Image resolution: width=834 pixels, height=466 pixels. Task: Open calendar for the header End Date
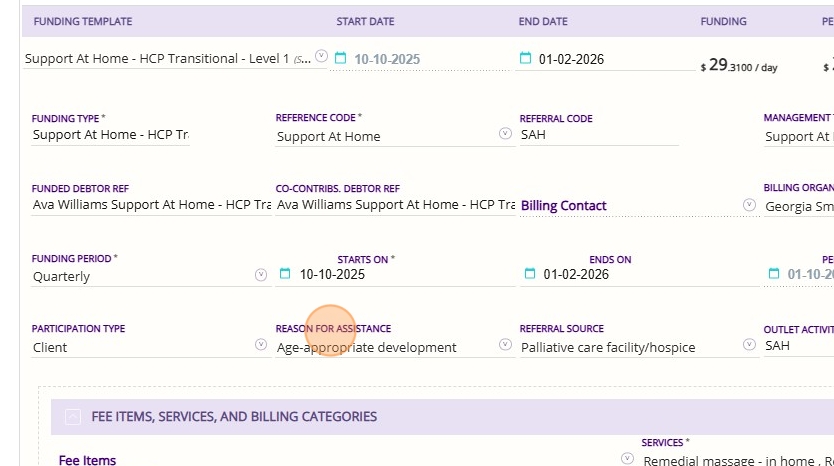525,58
